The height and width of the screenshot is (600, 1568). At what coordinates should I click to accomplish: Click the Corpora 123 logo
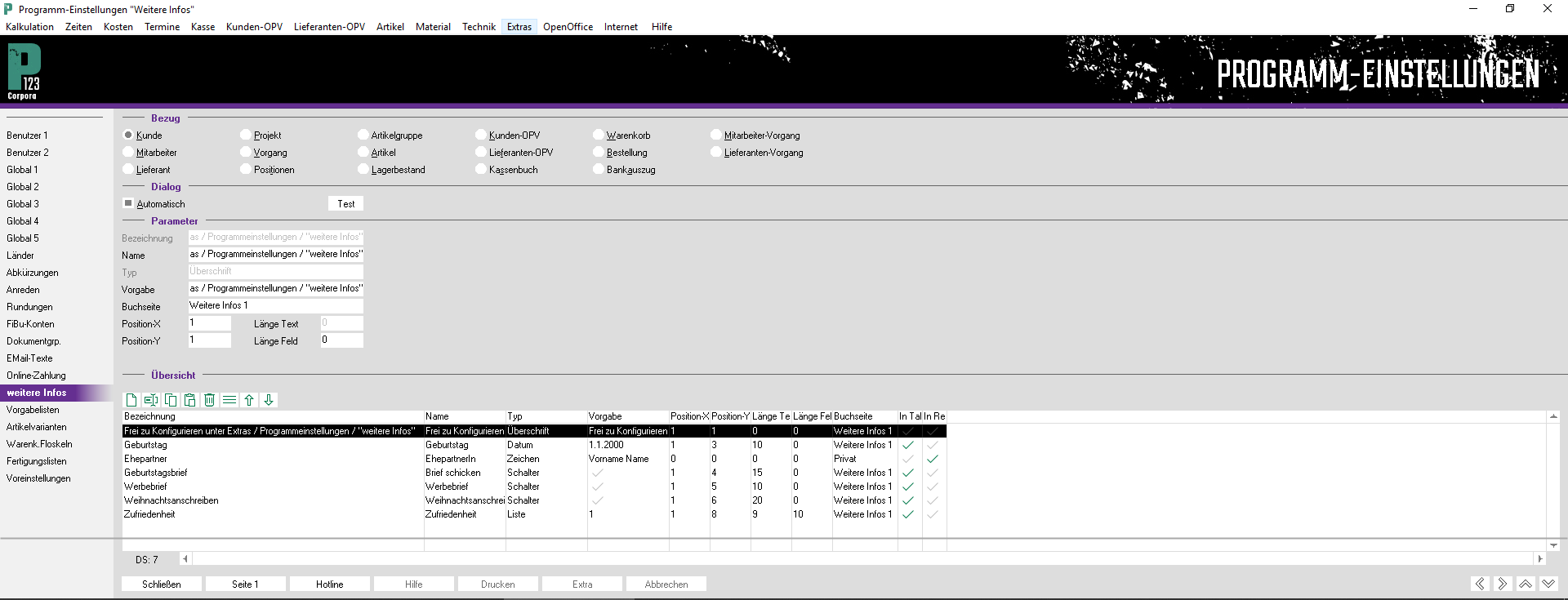click(x=24, y=72)
